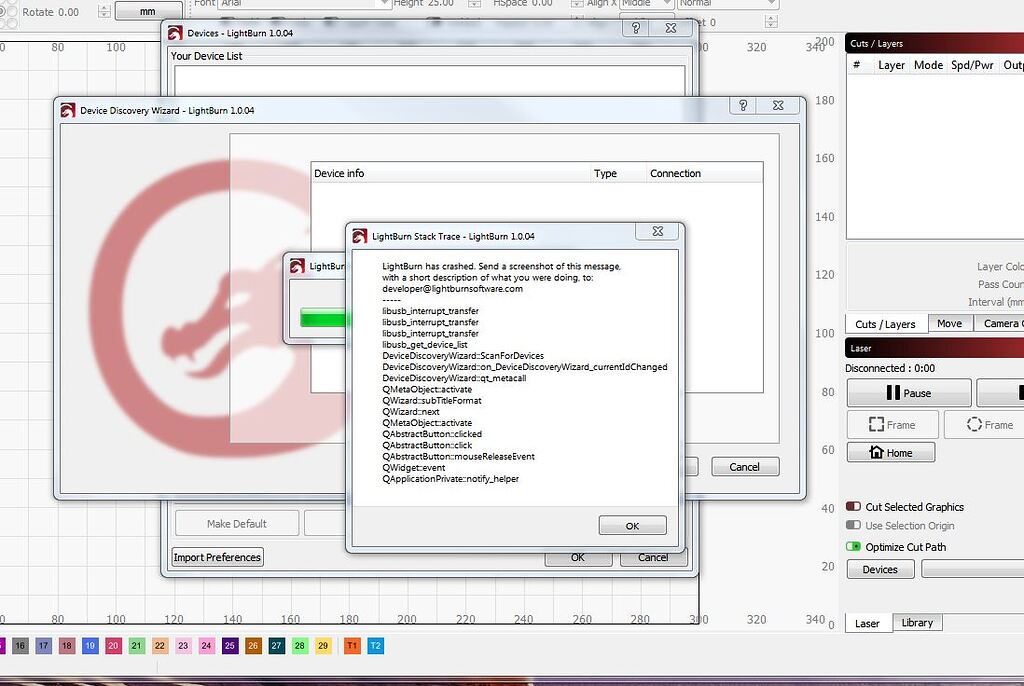Open the Normal welding style dropdown

coord(725,4)
